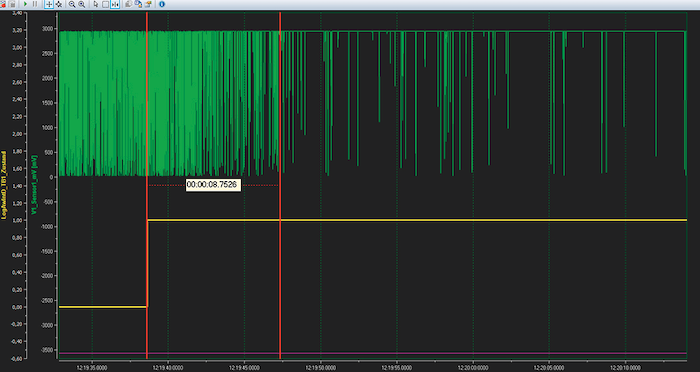The image size is (700, 372).
Task: Click the red record icon at toolbar start
Action: click(x=3, y=4)
